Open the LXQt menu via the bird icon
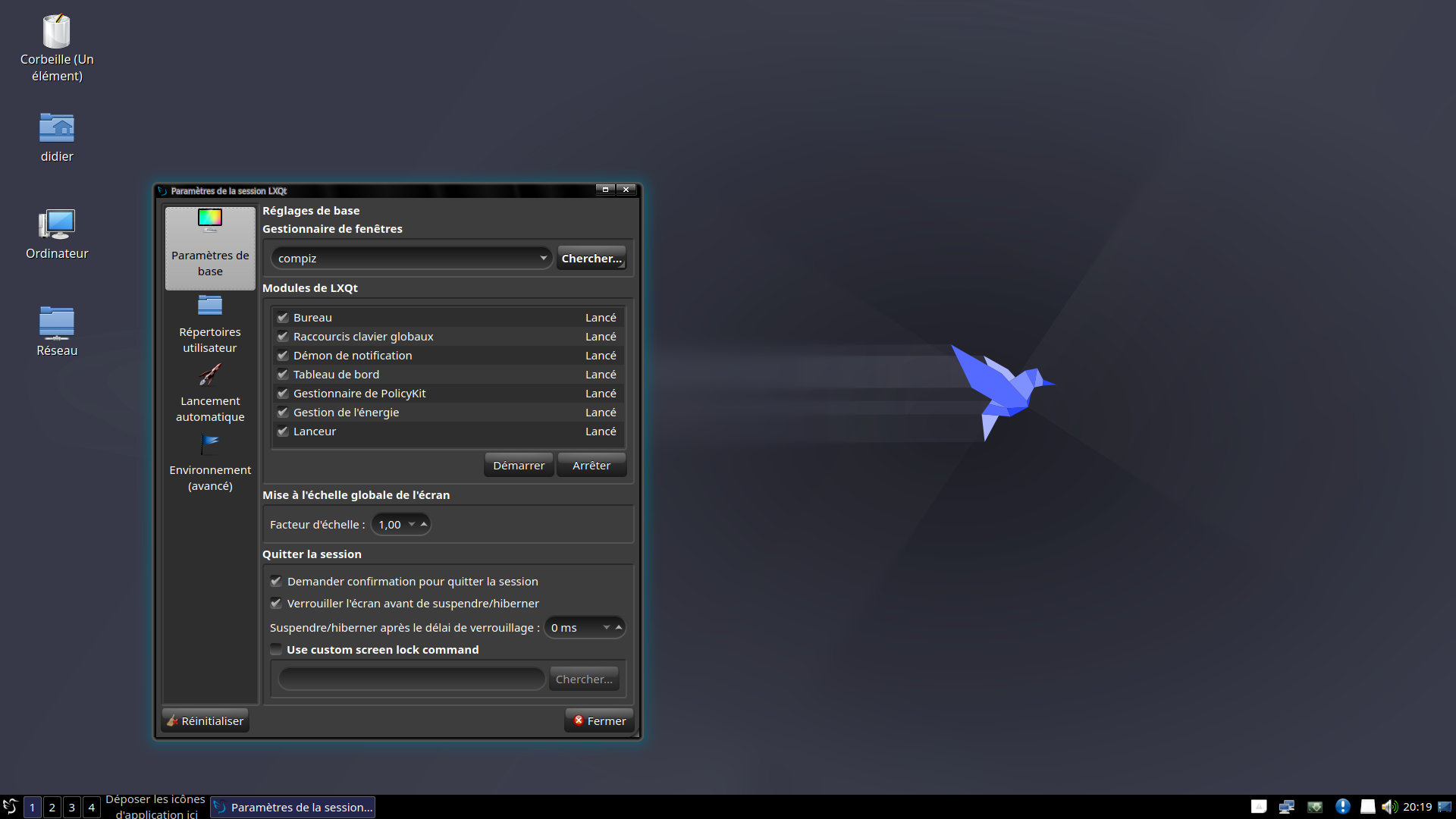Screen dimensions: 1456x819 pos(10,807)
